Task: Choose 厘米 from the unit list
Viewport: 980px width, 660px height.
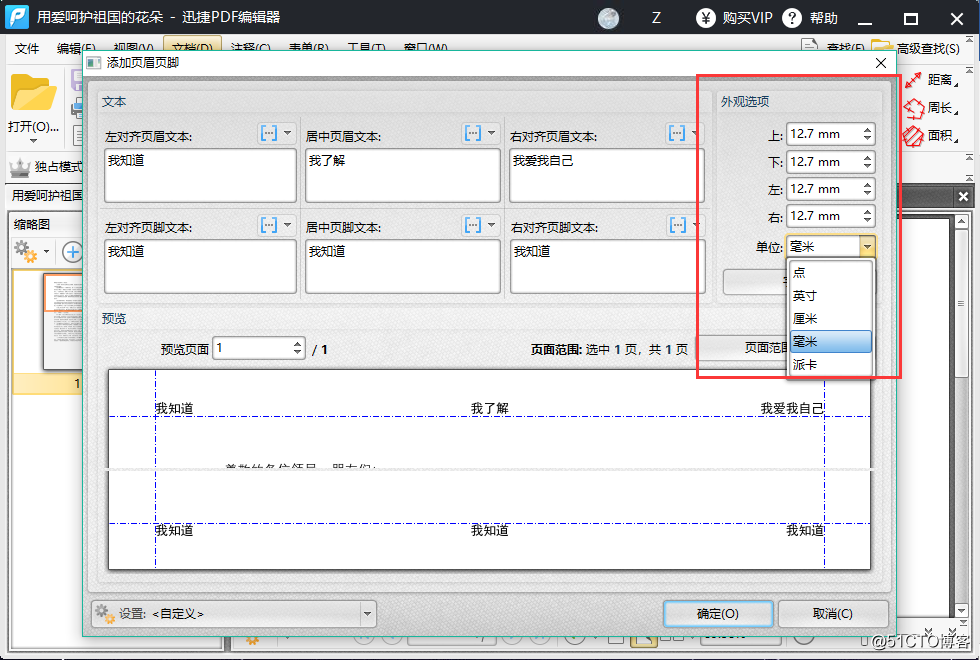Action: (x=831, y=319)
